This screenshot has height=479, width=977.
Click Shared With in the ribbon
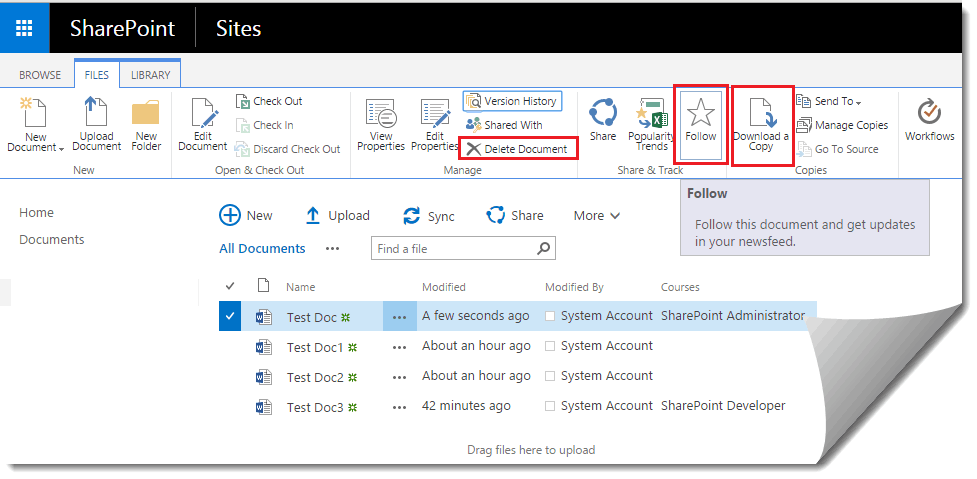505,125
